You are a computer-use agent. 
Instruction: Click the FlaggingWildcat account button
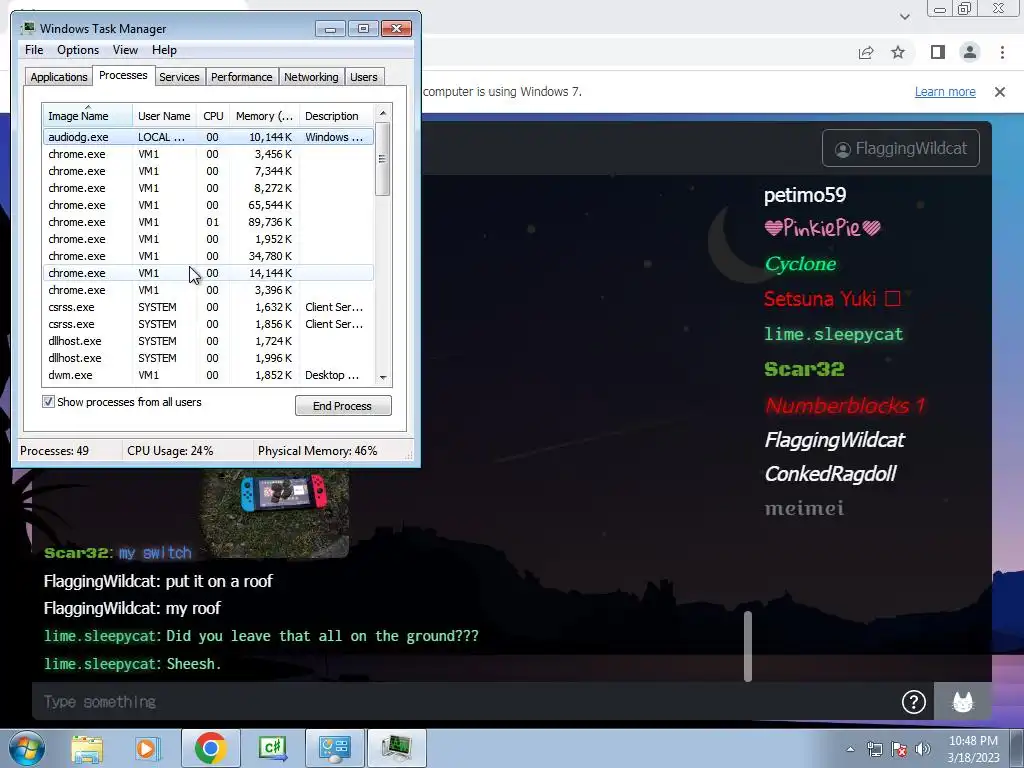[x=901, y=148]
